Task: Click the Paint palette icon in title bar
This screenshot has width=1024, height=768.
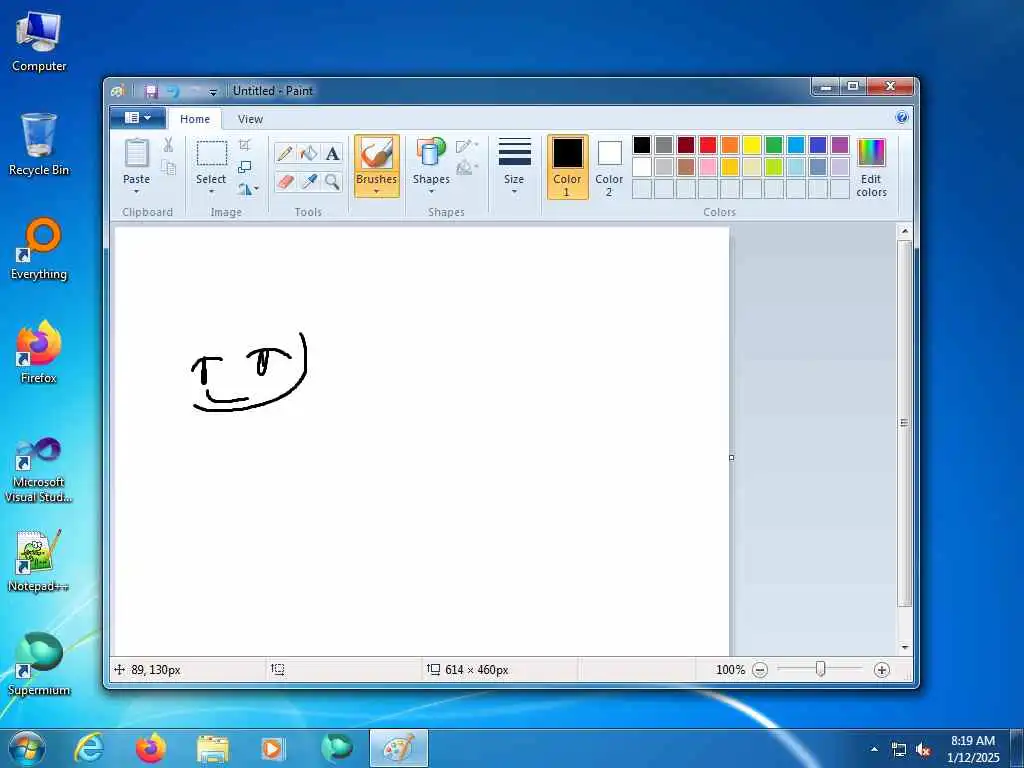Action: coord(118,91)
